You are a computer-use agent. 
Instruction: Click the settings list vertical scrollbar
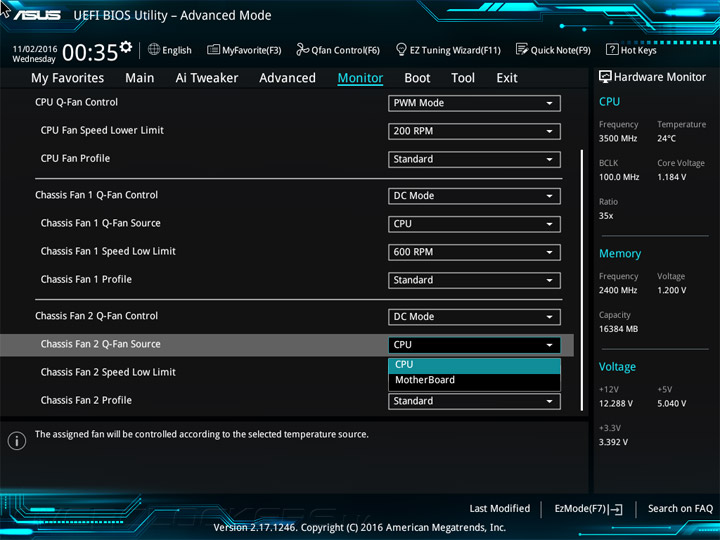[x=582, y=280]
